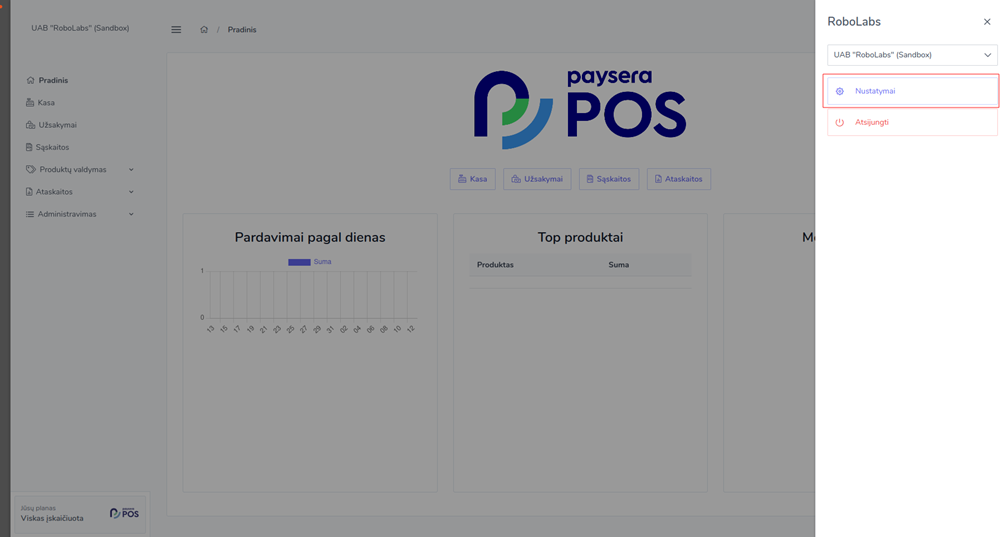This screenshot has height=537, width=1004.
Task: Click the cash register icon beside sidebar Kasa
Action: click(30, 102)
